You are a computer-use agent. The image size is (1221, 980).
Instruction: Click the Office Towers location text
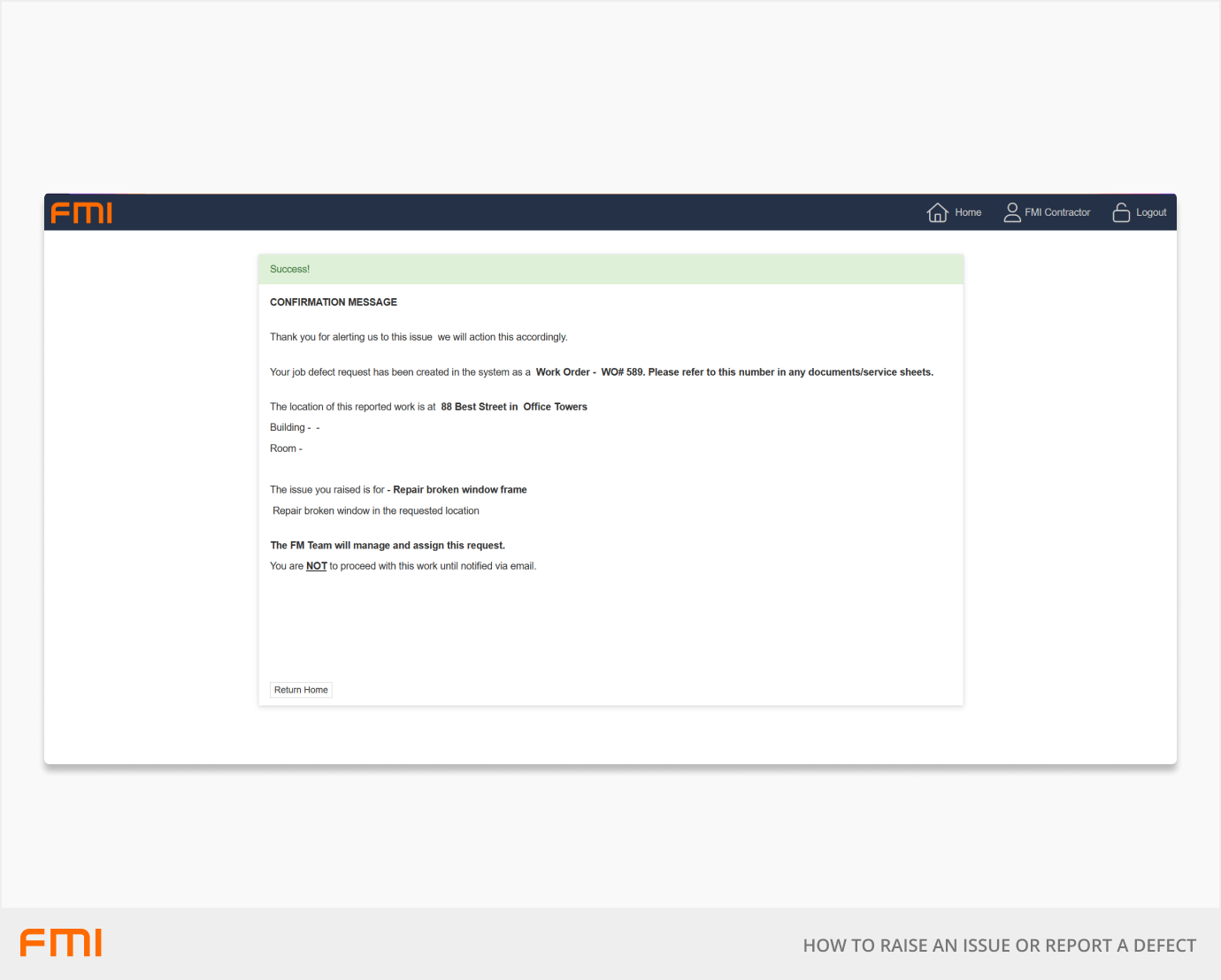(555, 407)
